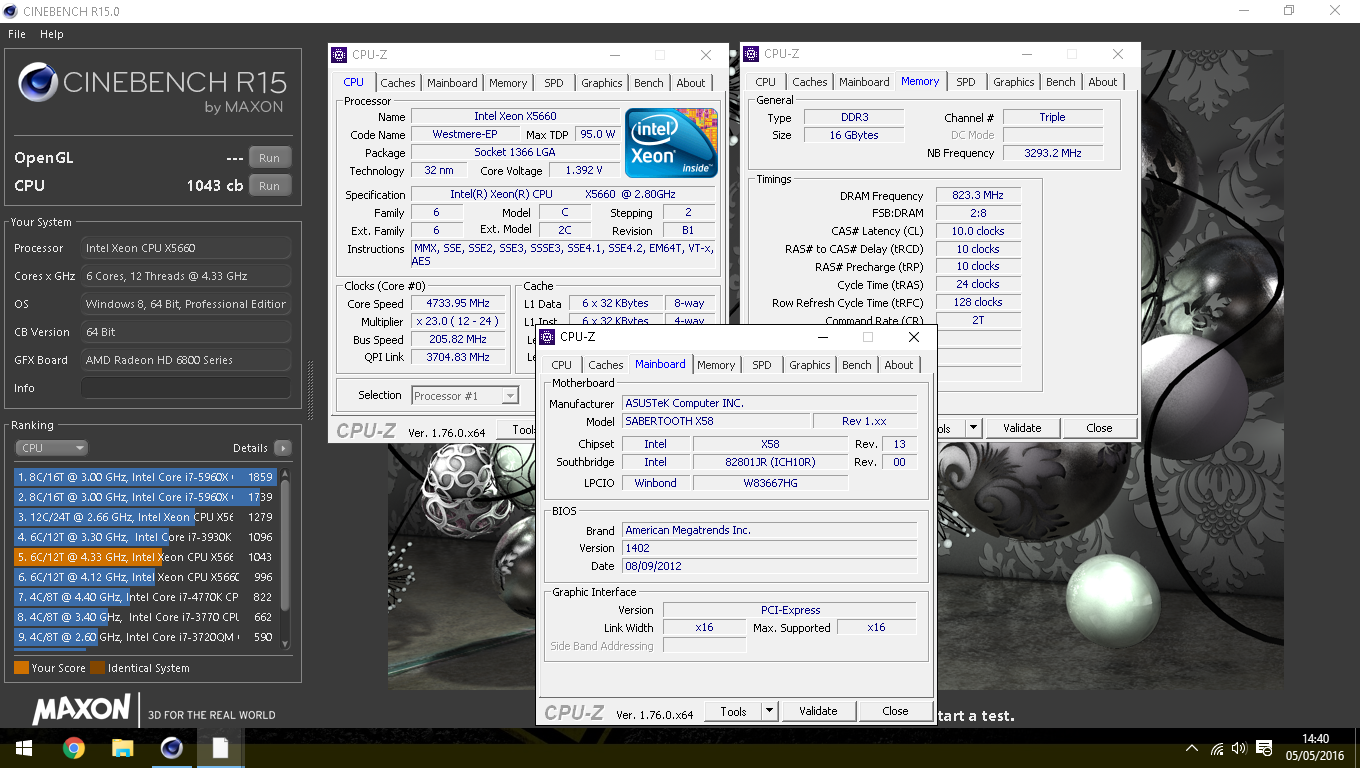Click Validate in the Memory window
This screenshot has width=1360, height=768.
pyautogui.click(x=1022, y=428)
